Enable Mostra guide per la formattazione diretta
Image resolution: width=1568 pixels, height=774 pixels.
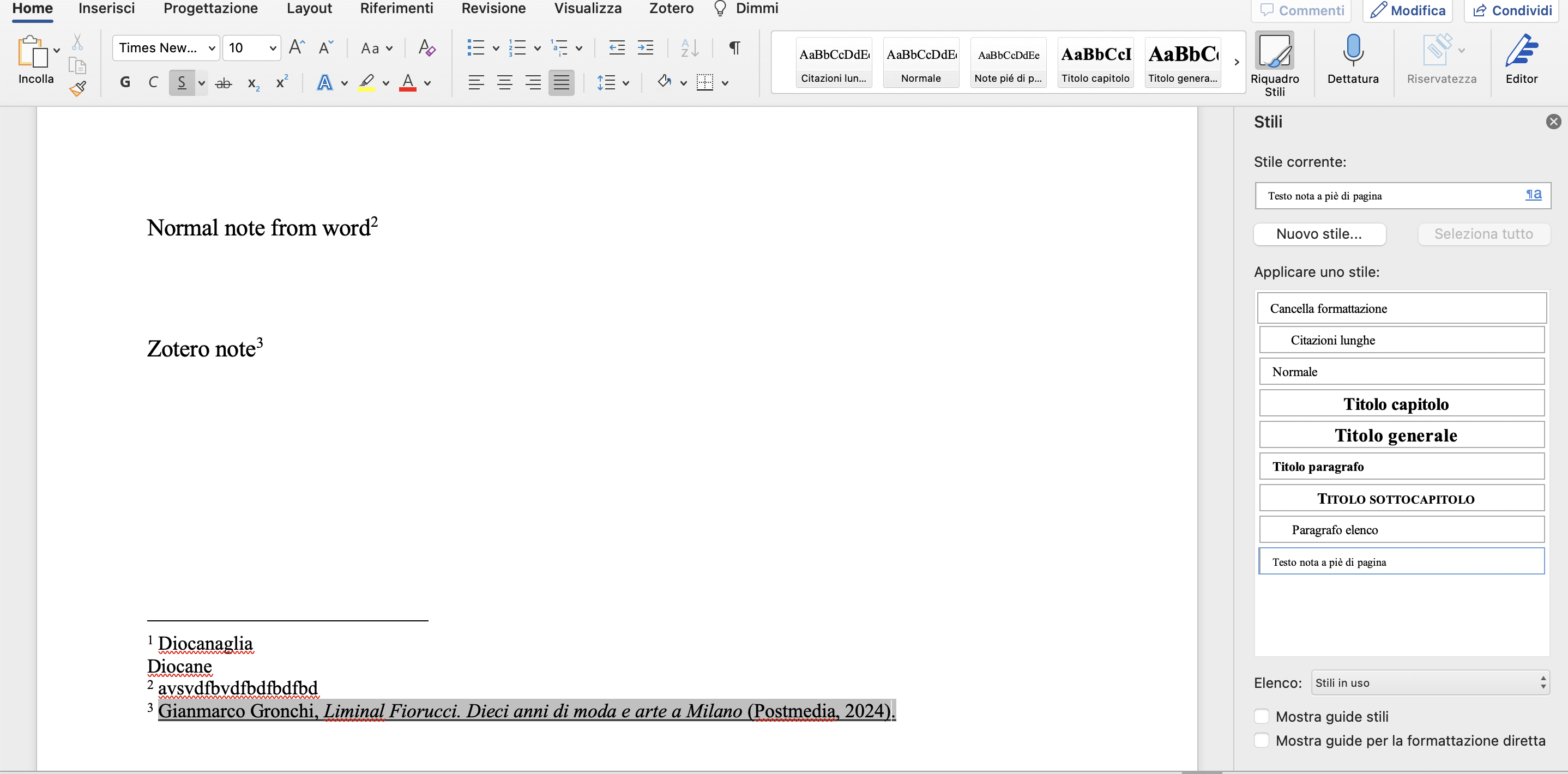click(1262, 741)
